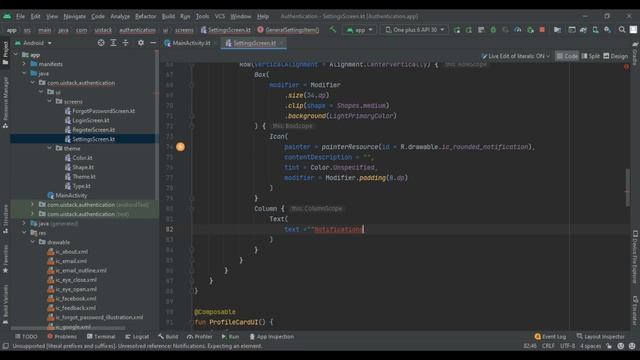Open Resource Manager sidebar button

(5, 102)
